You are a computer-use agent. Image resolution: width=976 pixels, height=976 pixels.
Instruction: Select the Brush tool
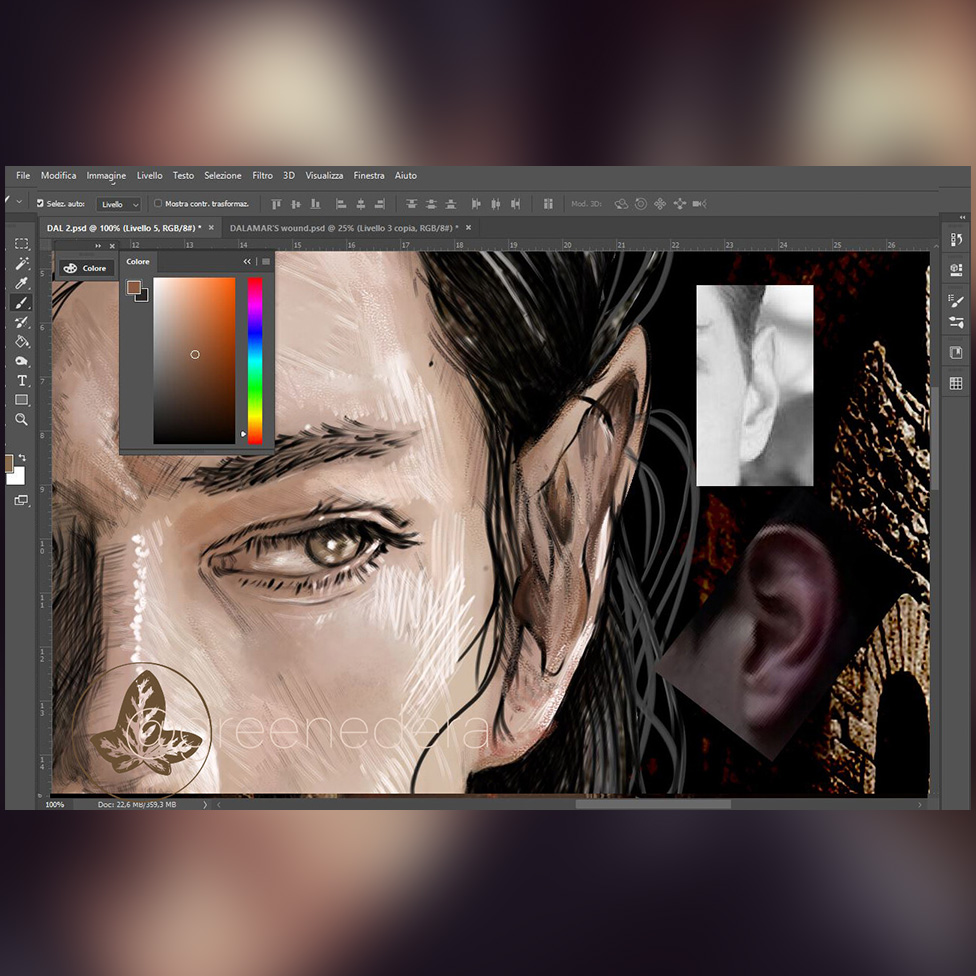pyautogui.click(x=22, y=303)
